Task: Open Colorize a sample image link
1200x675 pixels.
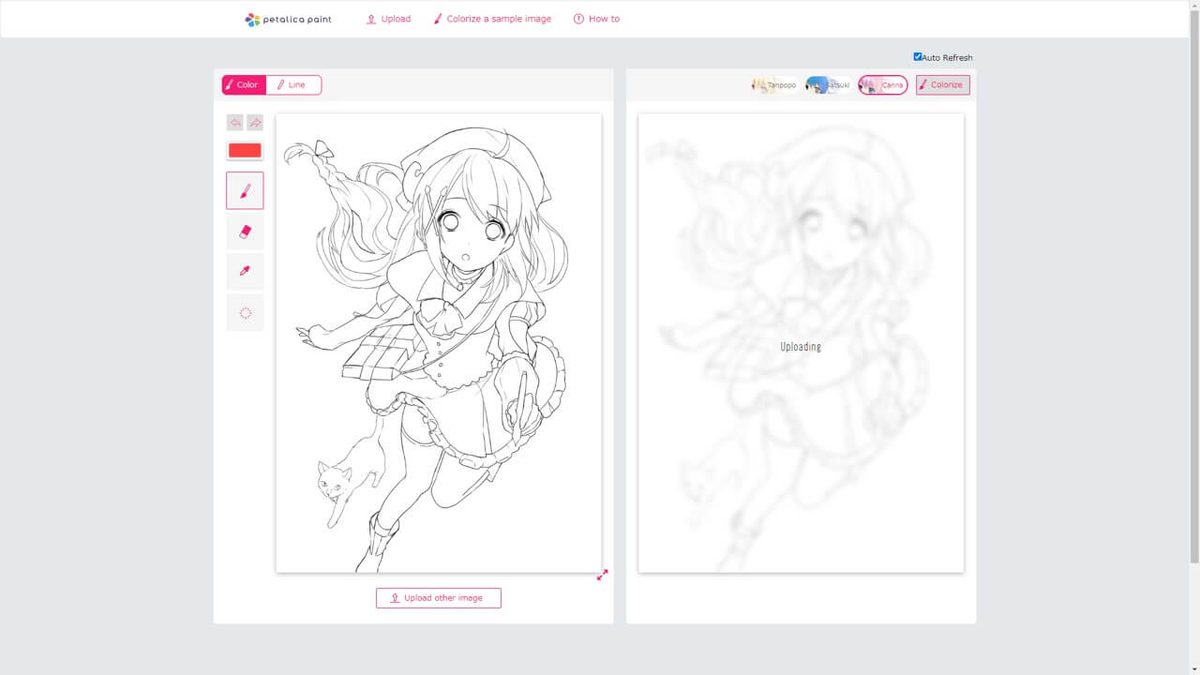Action: coord(492,19)
